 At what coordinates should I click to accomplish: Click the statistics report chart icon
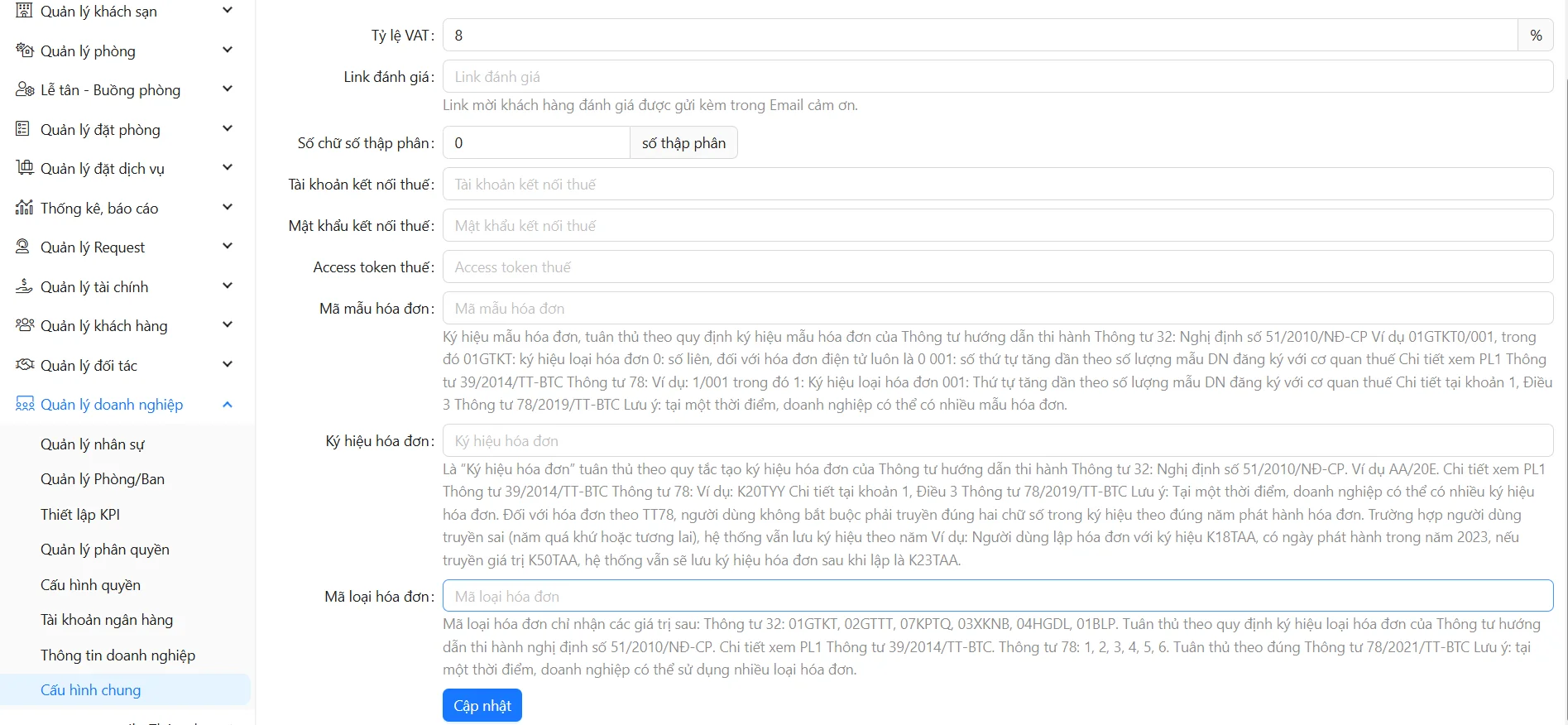[x=24, y=208]
